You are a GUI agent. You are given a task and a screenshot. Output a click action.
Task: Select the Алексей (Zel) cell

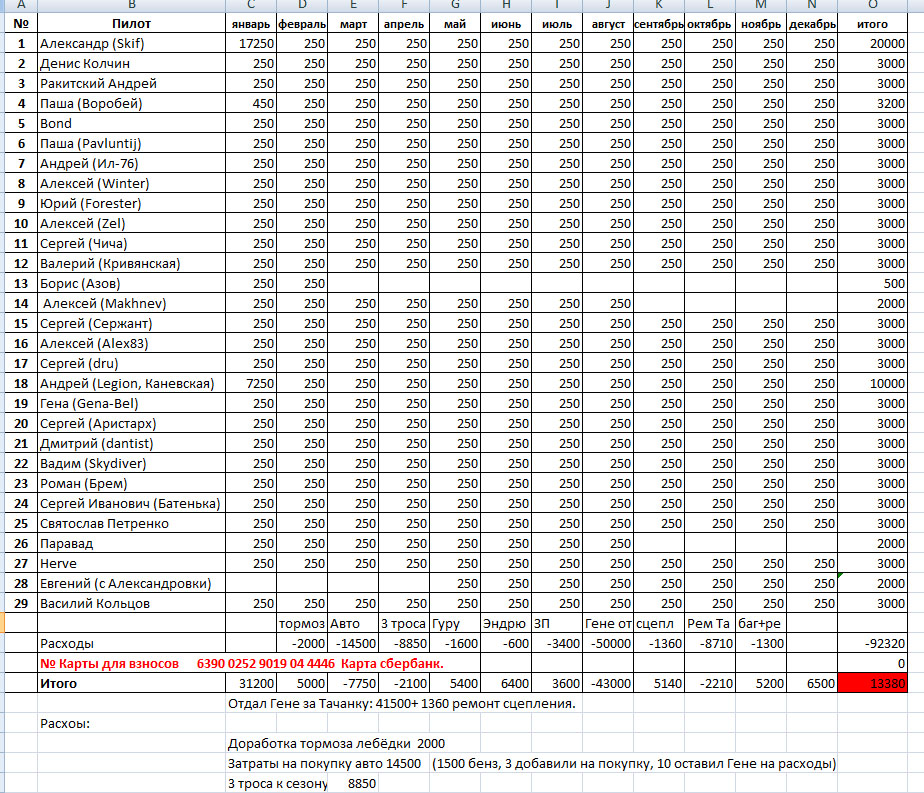tap(131, 224)
